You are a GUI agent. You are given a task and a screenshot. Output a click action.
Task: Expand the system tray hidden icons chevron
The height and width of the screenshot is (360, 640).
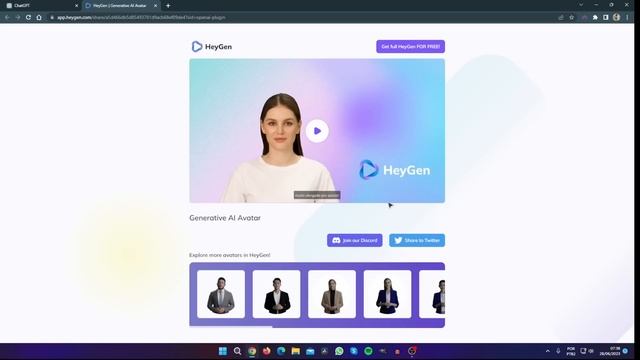pyautogui.click(x=547, y=351)
